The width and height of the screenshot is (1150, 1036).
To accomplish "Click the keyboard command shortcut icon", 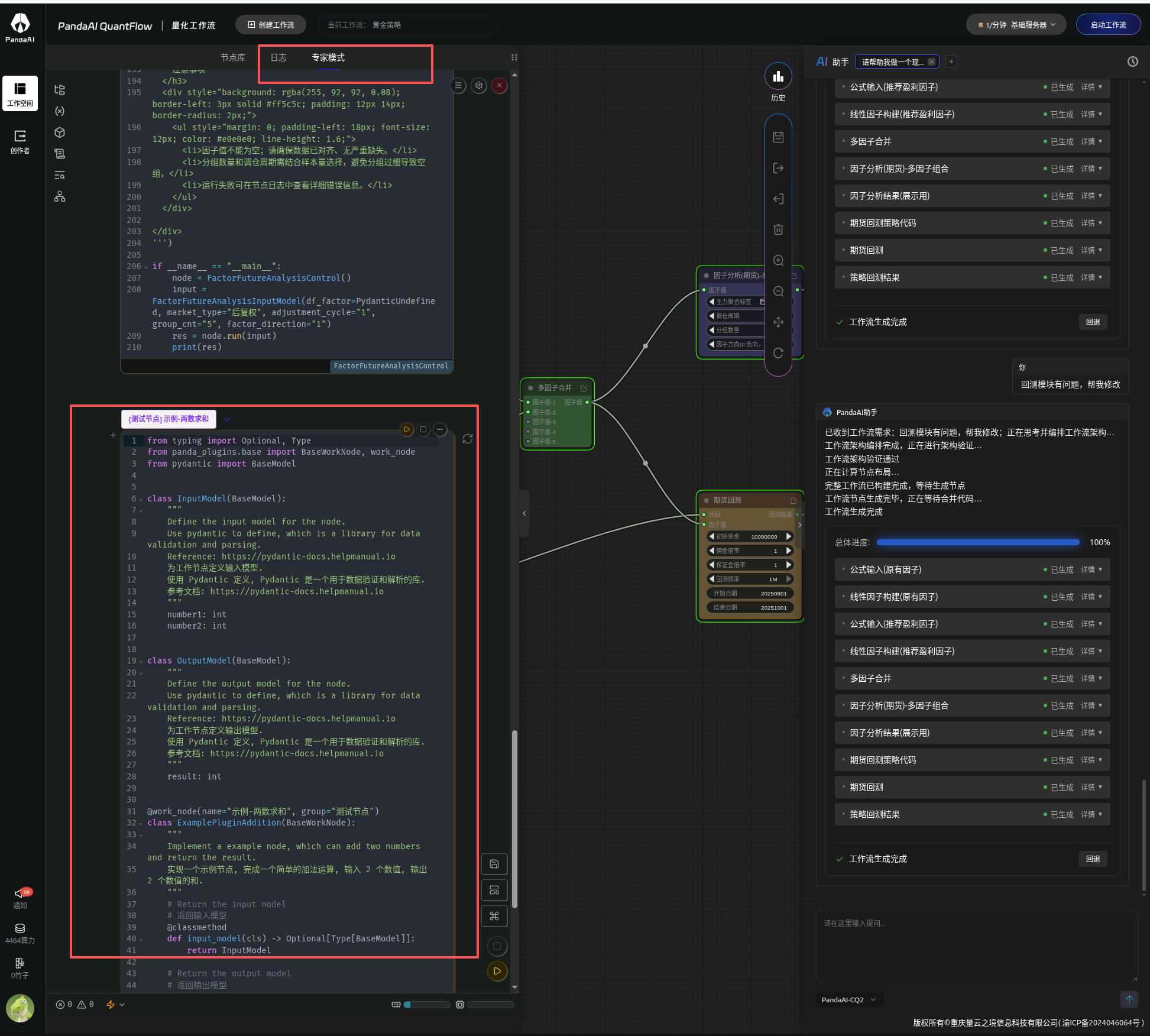I will pyautogui.click(x=494, y=916).
